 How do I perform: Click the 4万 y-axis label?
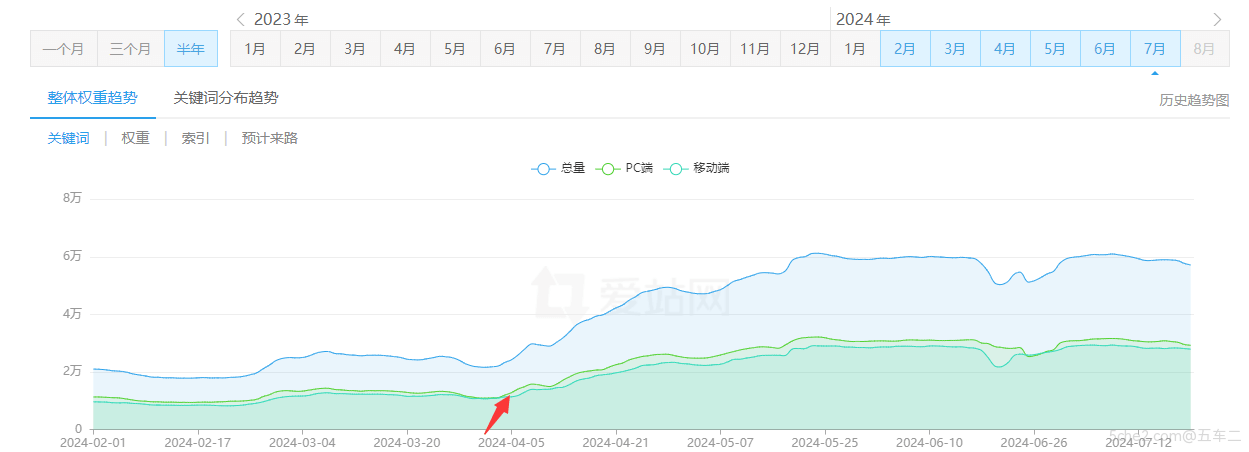72,314
